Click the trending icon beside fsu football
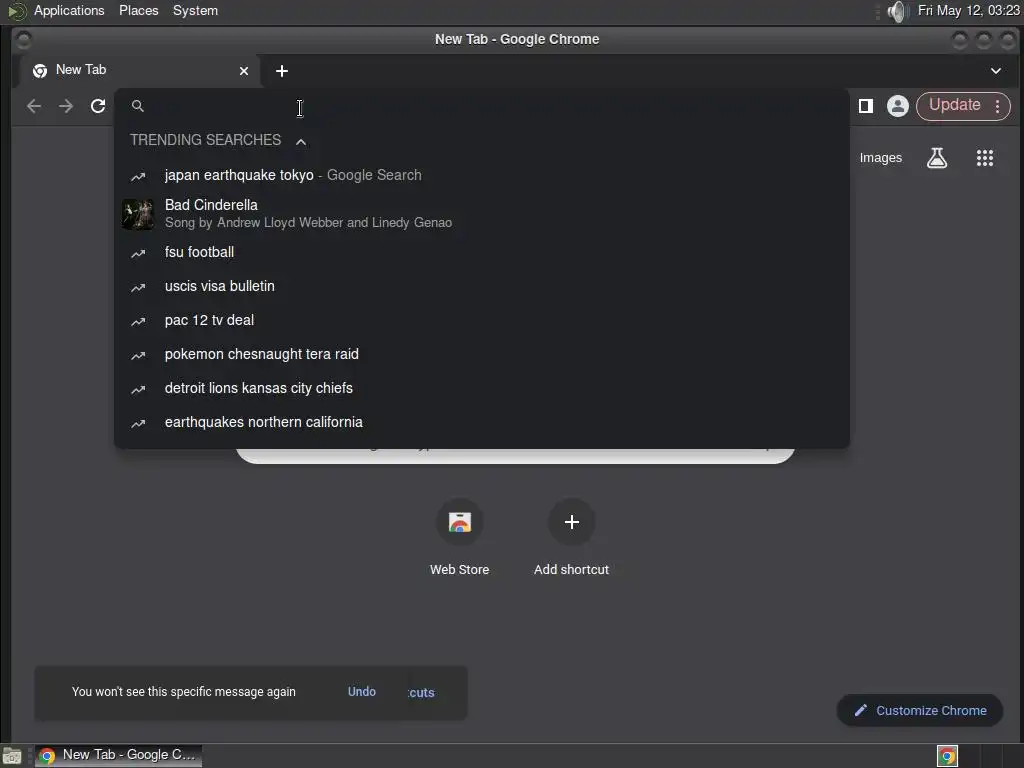Image resolution: width=1024 pixels, height=768 pixels. click(x=138, y=253)
